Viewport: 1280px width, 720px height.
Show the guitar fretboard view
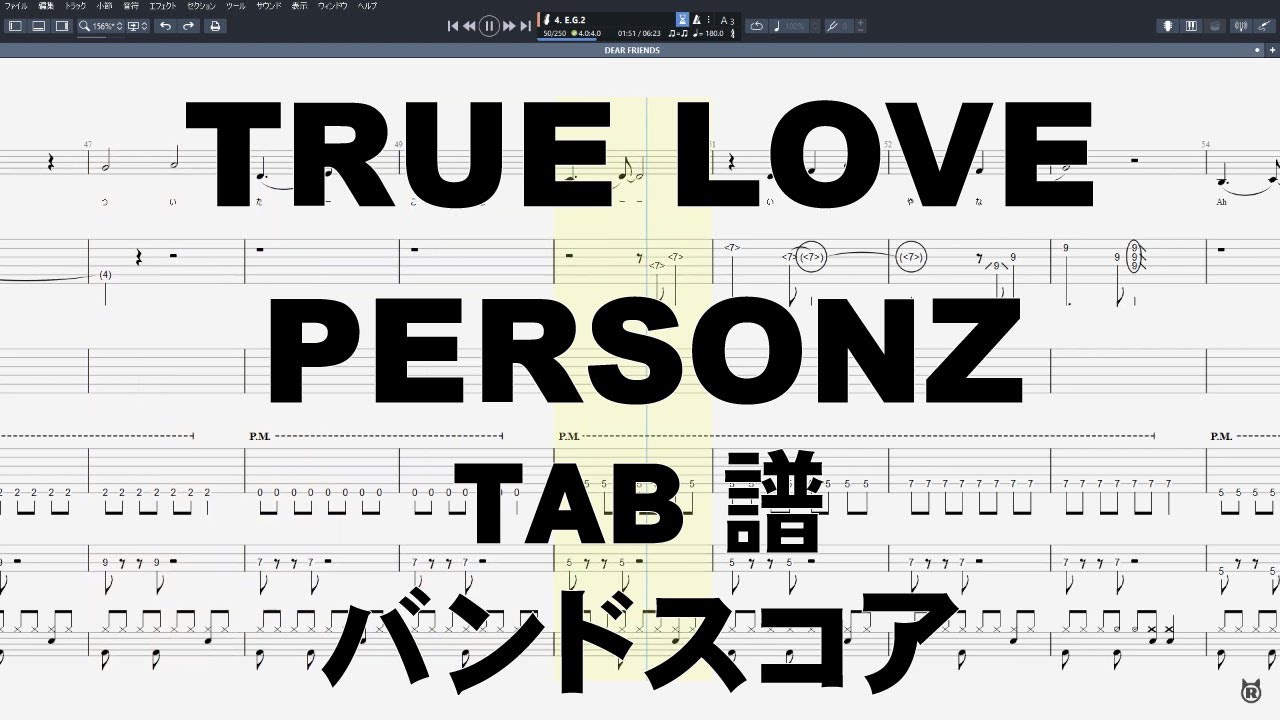click(1167, 26)
